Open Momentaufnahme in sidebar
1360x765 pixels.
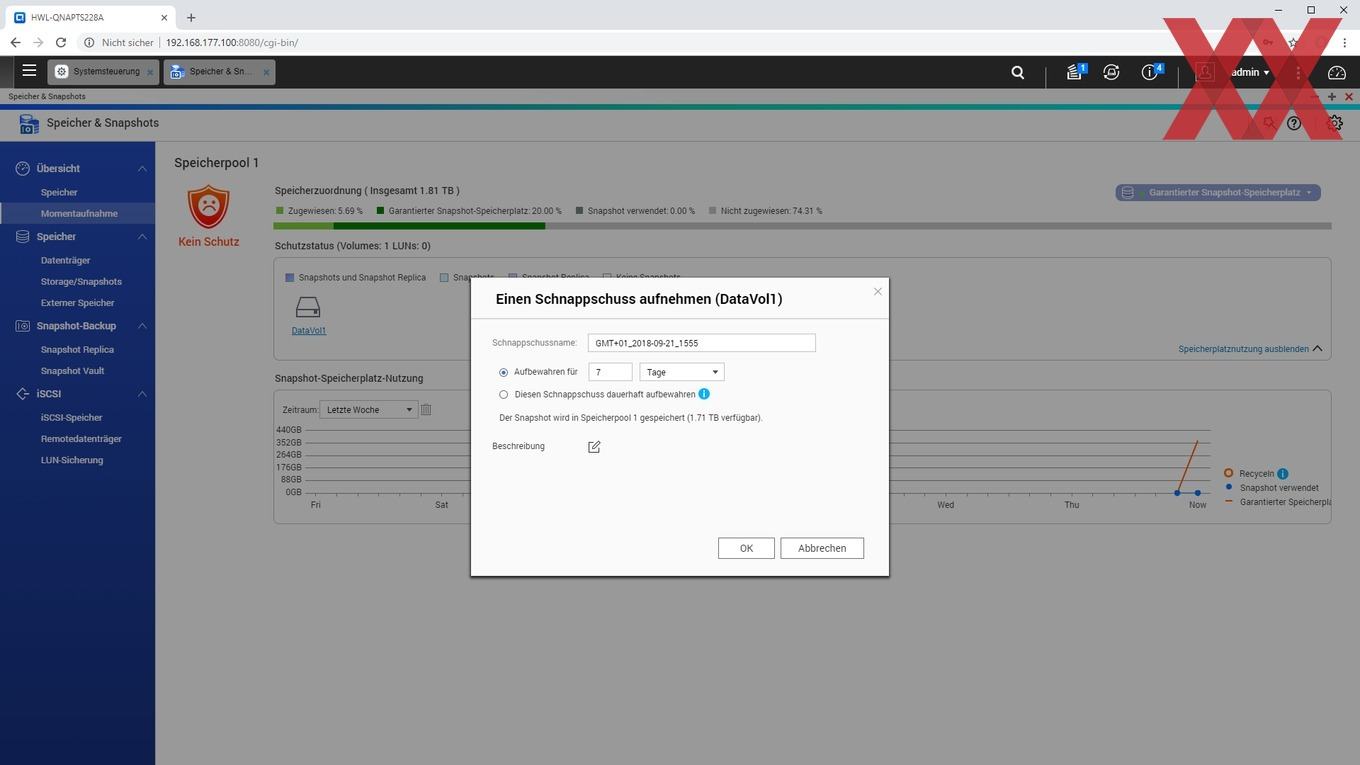79,213
